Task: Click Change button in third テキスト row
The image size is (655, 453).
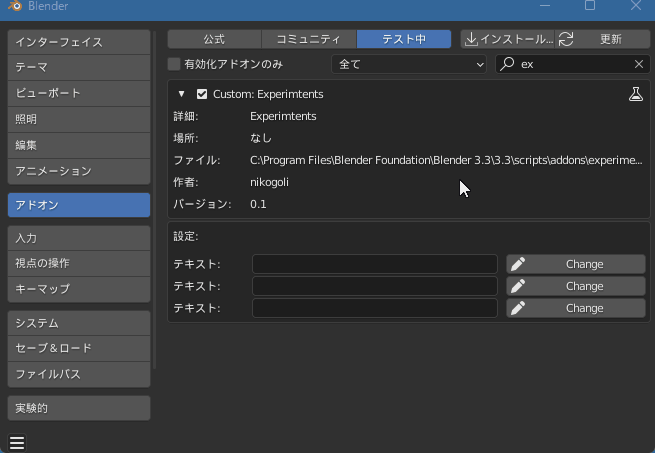Action: coord(576,308)
